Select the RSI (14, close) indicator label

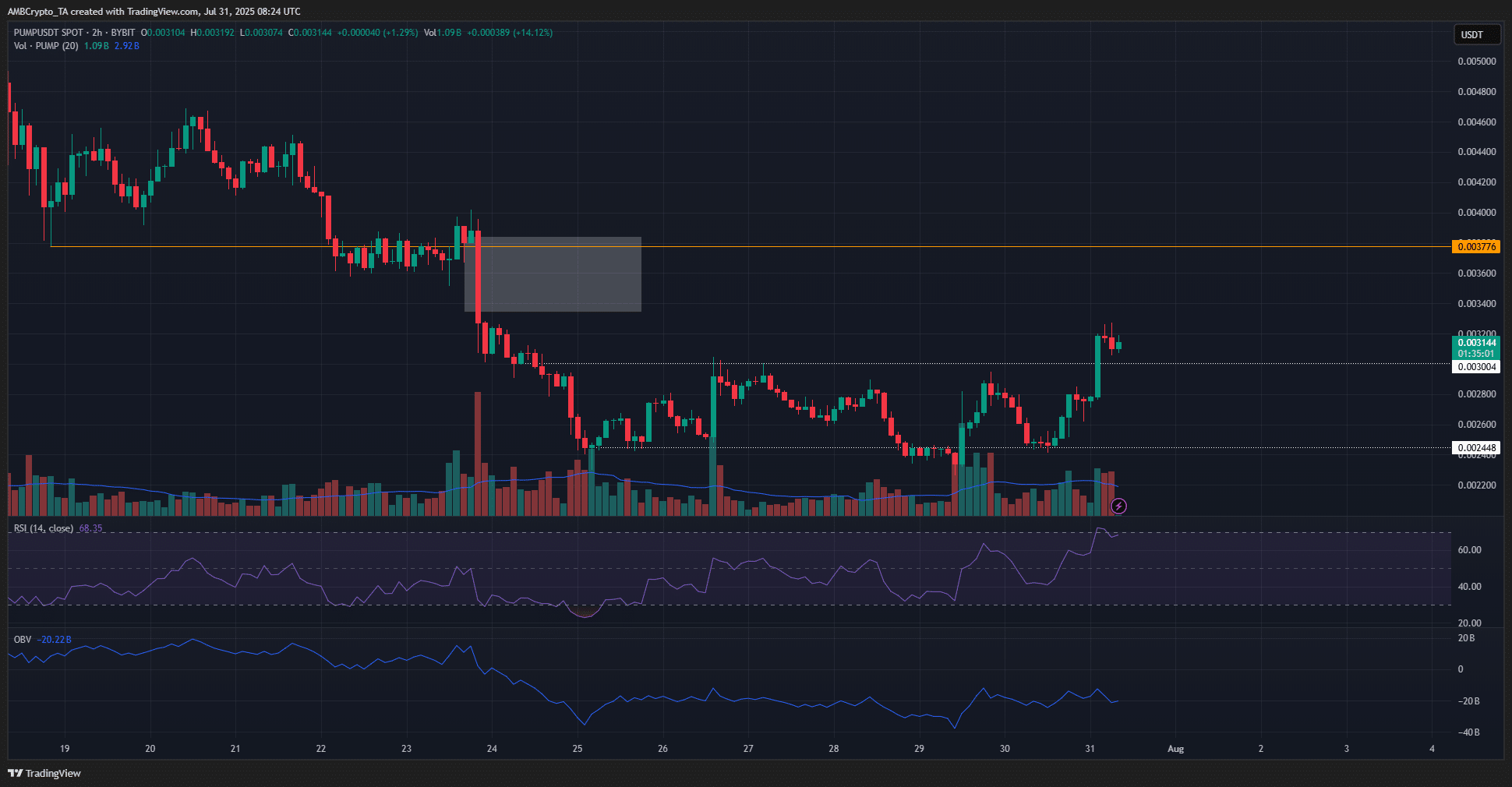(44, 528)
